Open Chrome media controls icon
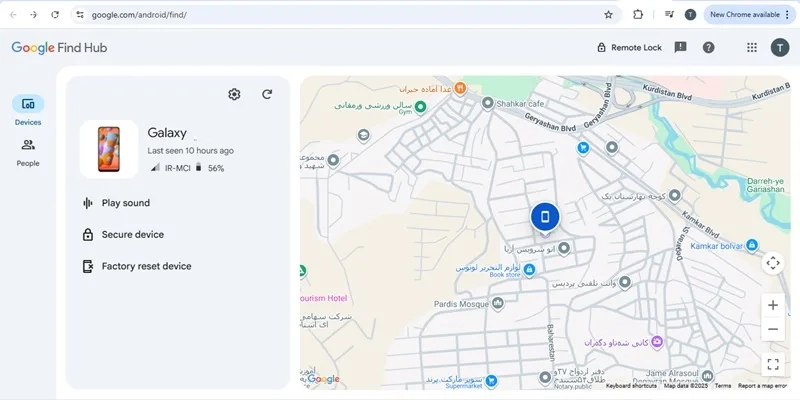The image size is (800, 400). (x=669, y=15)
